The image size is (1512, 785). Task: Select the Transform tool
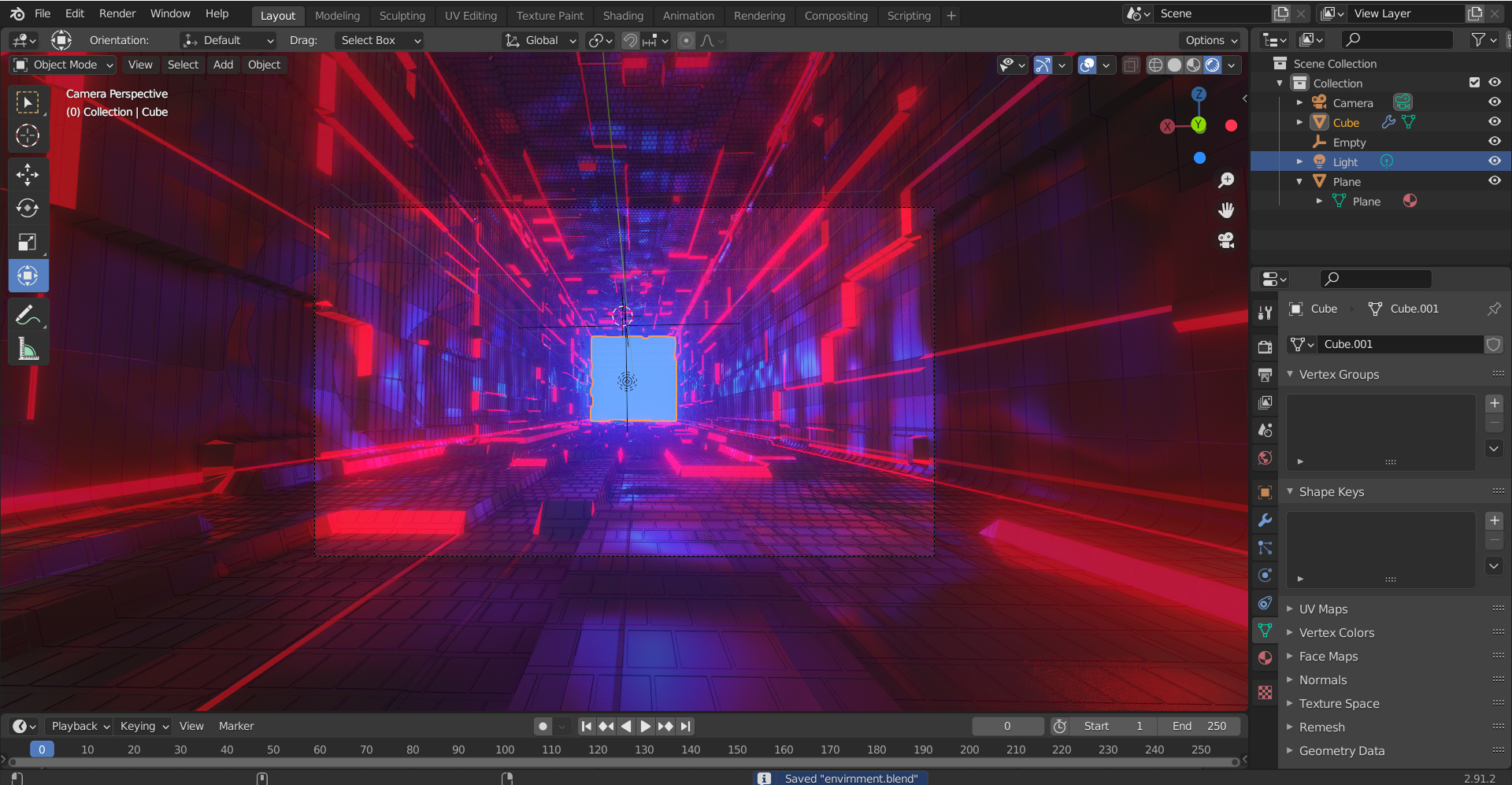[x=28, y=276]
